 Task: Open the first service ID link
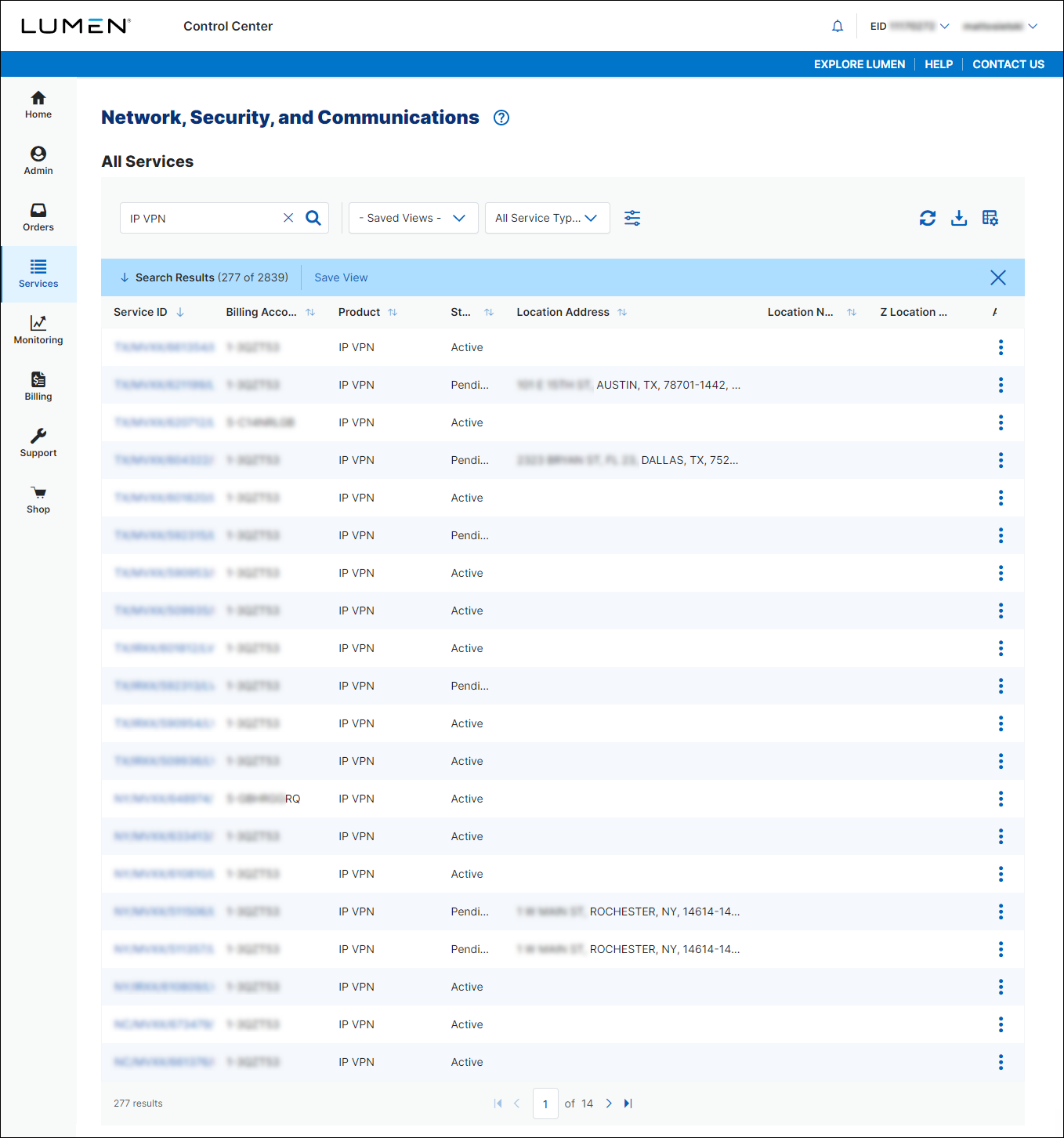click(x=164, y=347)
